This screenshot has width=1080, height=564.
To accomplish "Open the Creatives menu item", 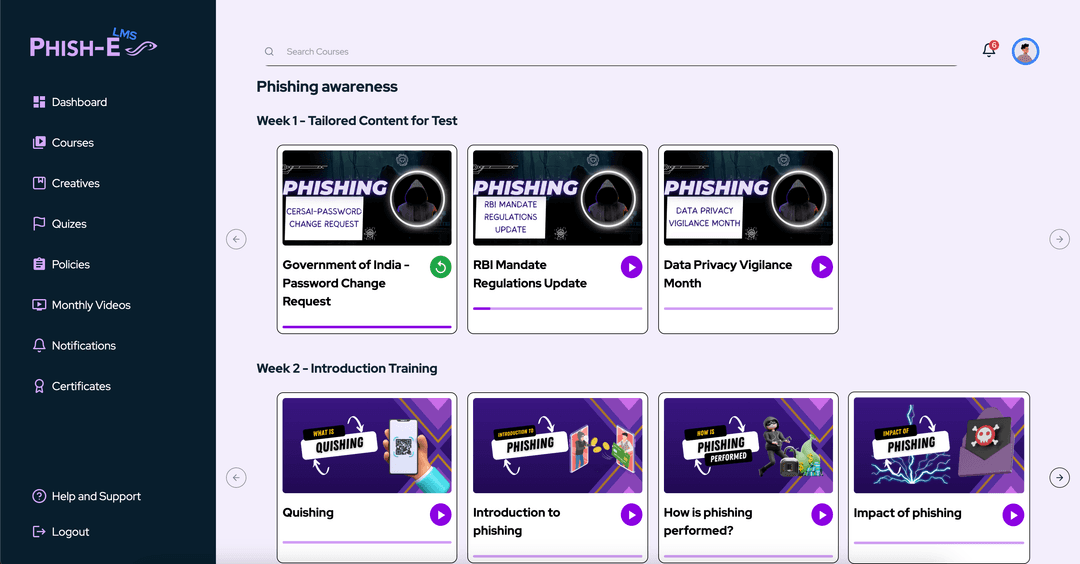I will [x=76, y=183].
